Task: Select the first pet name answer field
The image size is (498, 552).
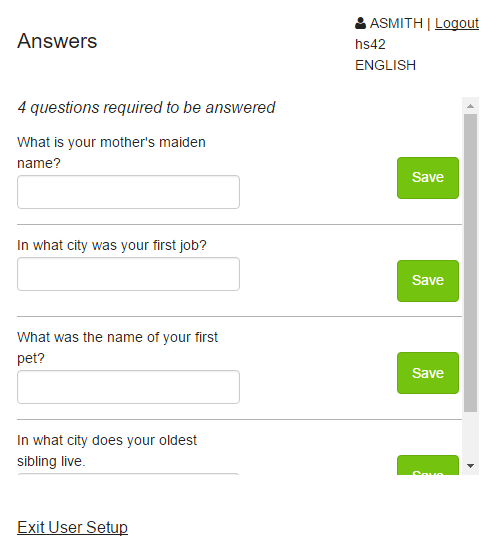Action: [x=128, y=387]
